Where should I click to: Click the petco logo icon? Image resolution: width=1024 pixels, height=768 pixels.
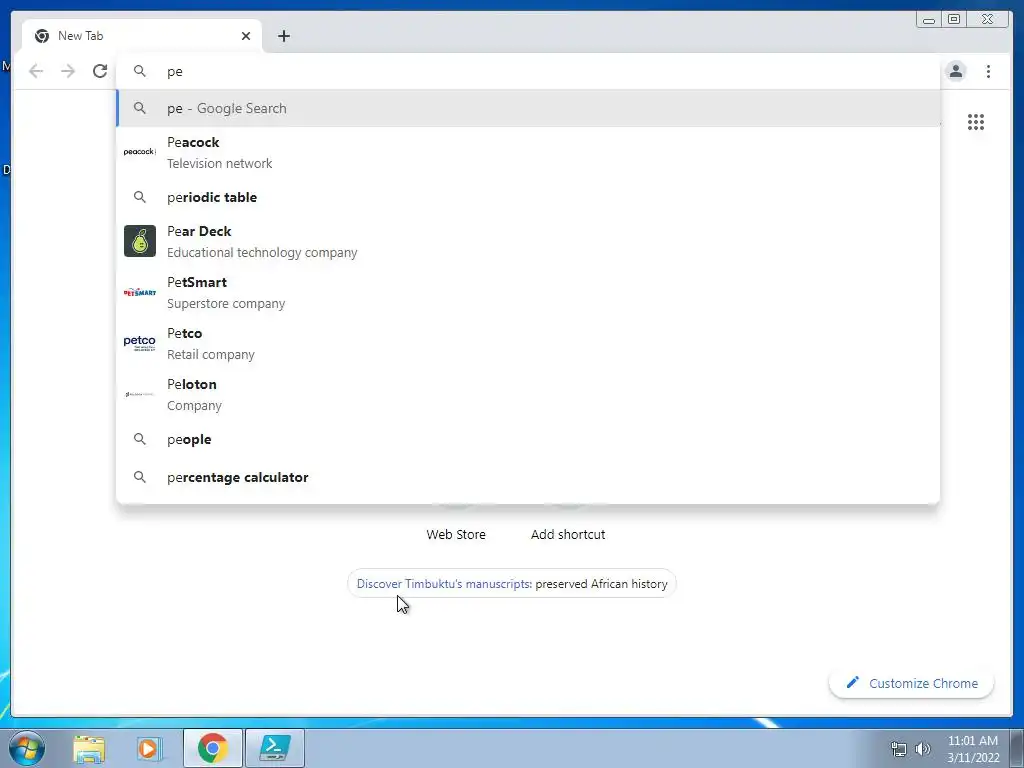pyautogui.click(x=140, y=343)
